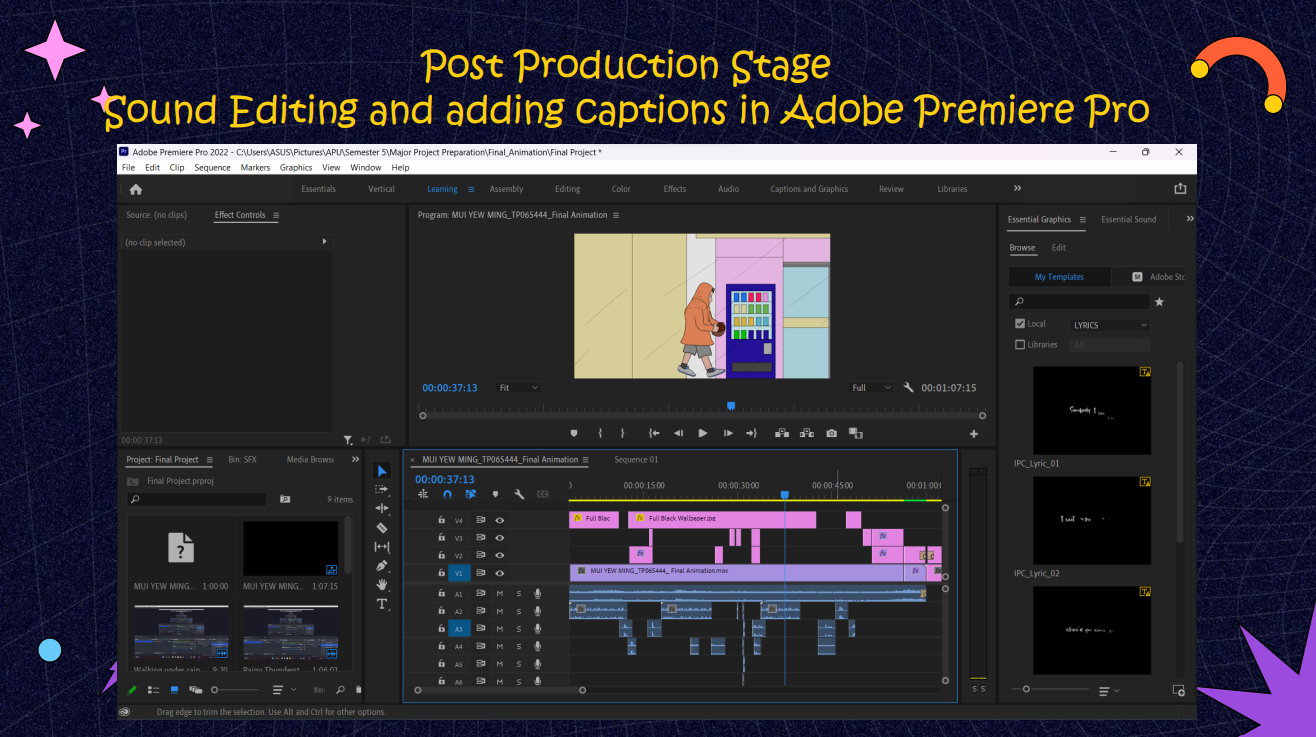Switch to the Color workspace

click(x=621, y=189)
